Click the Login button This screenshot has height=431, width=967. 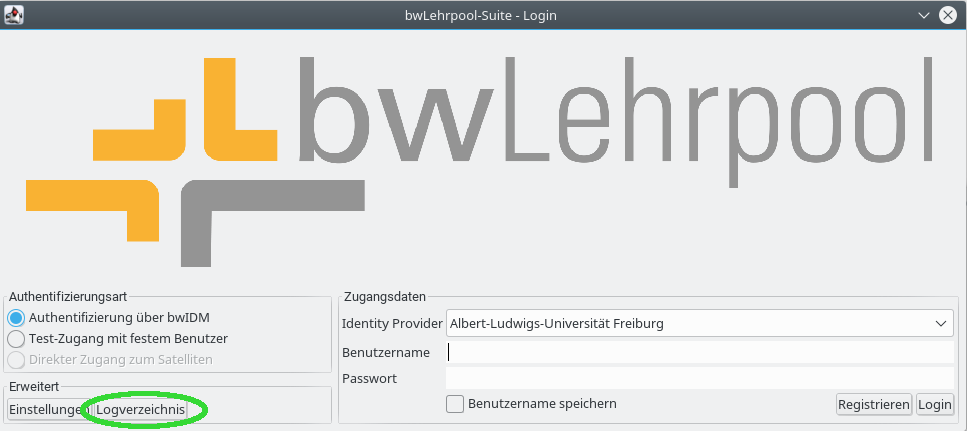coord(935,405)
